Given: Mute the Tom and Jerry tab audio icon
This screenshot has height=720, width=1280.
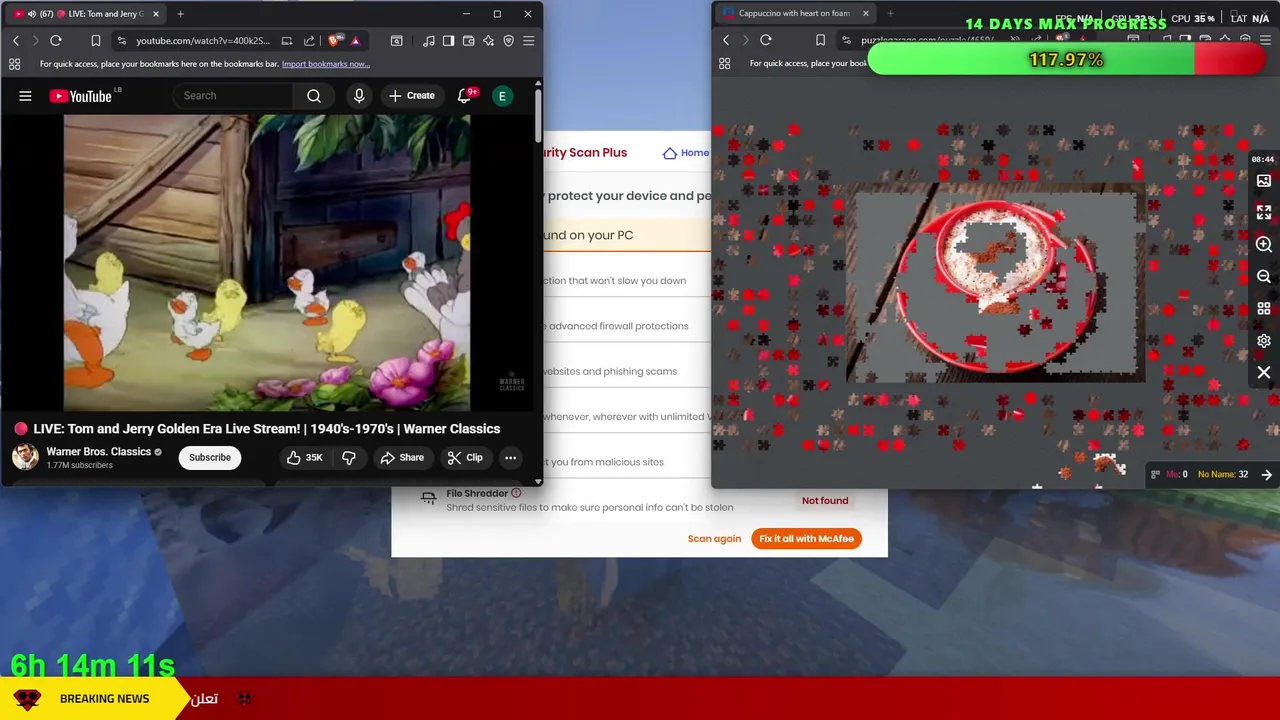Looking at the screenshot, I should (x=33, y=14).
